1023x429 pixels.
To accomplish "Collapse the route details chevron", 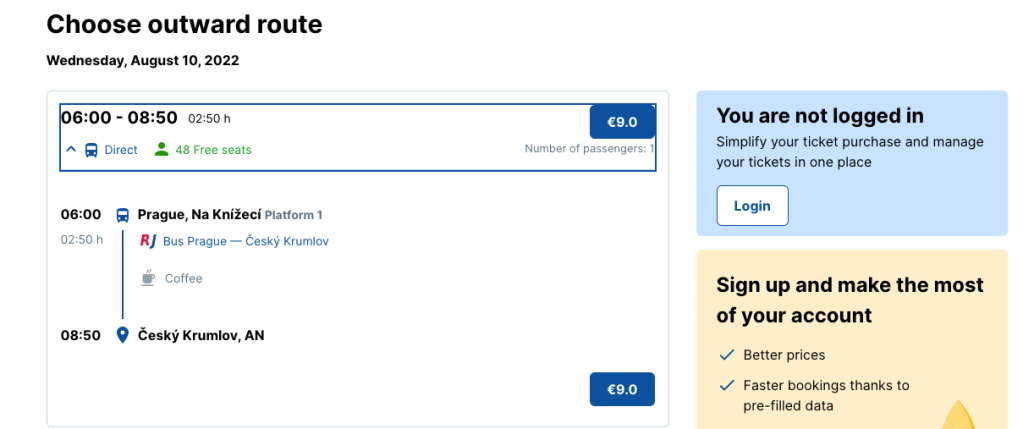I will click(71, 150).
